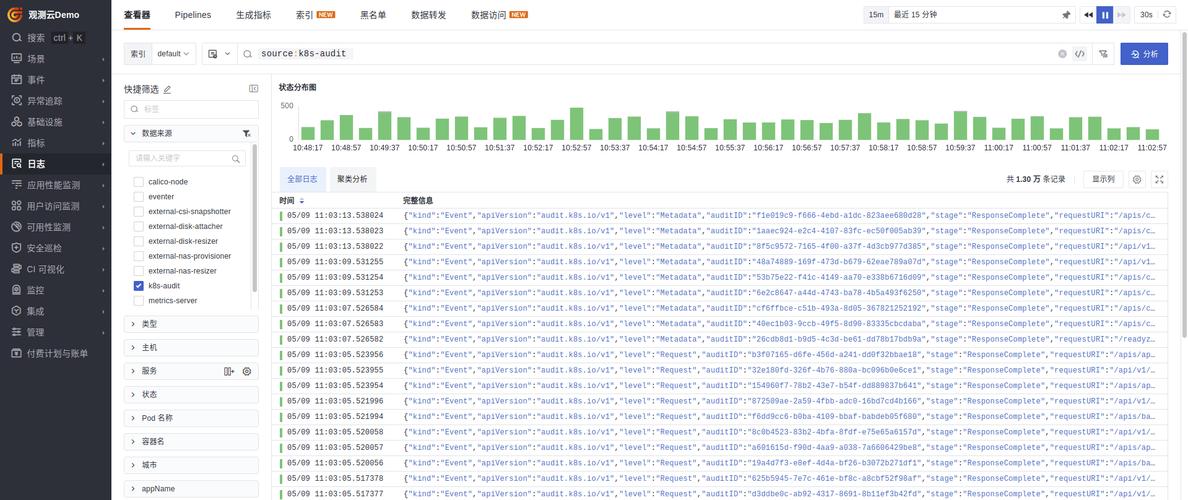Viewport: 1188px width, 500px height.
Task: Open the 索引 default dropdown
Action: click(174, 54)
